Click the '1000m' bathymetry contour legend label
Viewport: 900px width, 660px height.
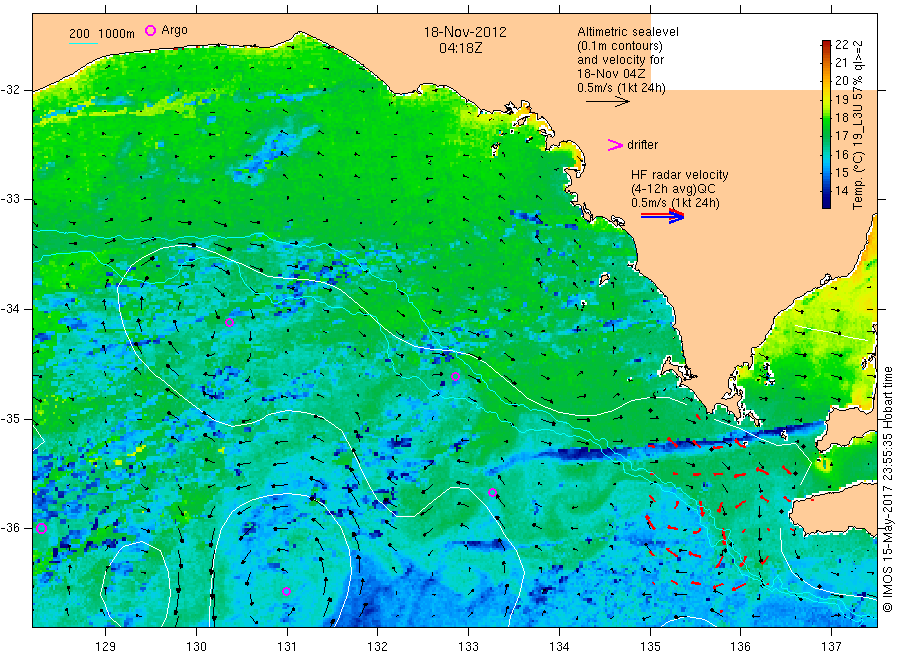pyautogui.click(x=116, y=34)
